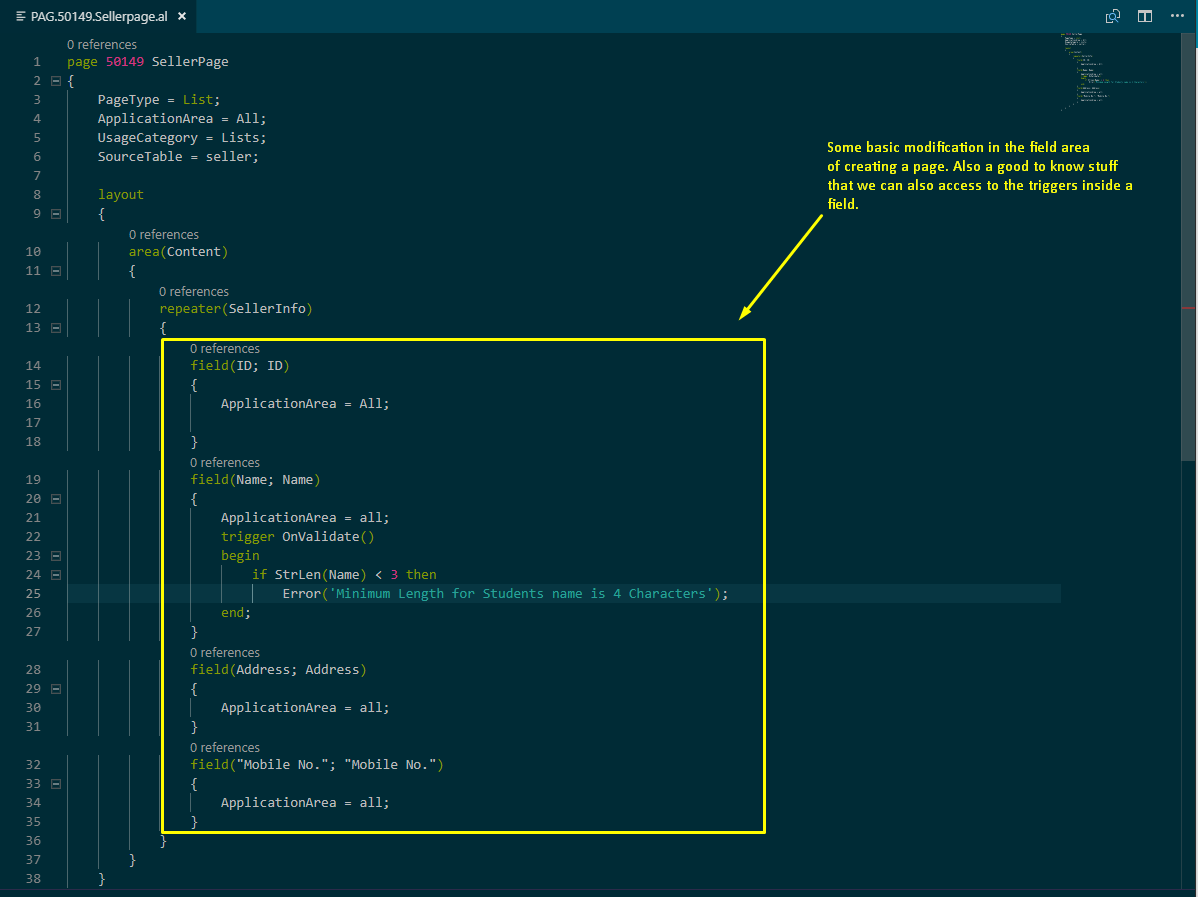Image resolution: width=1198 pixels, height=897 pixels.
Task: Collapse field Name fold at line 20
Action: click(56, 499)
